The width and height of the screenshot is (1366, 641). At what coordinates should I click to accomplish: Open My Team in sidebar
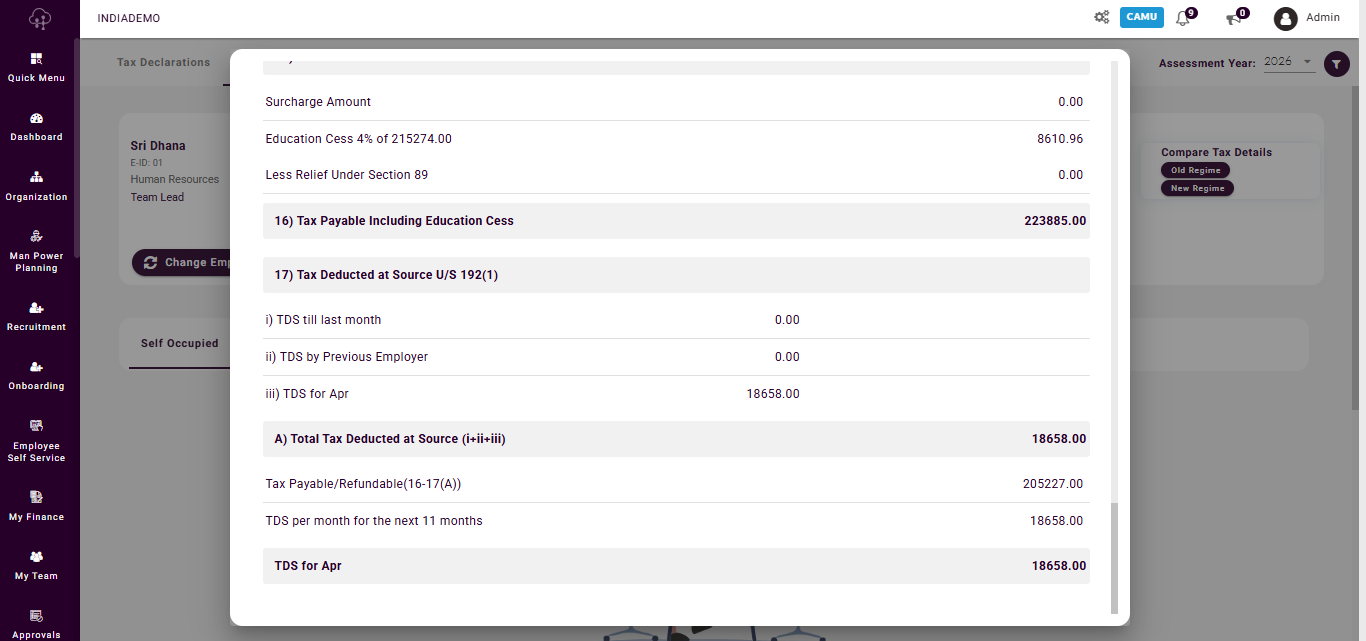pyautogui.click(x=36, y=557)
